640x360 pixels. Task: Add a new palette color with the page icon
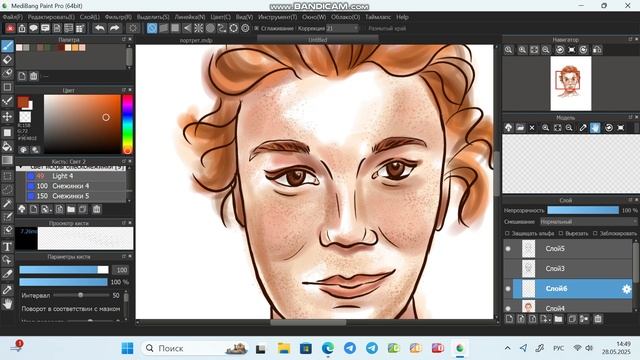click(22, 76)
